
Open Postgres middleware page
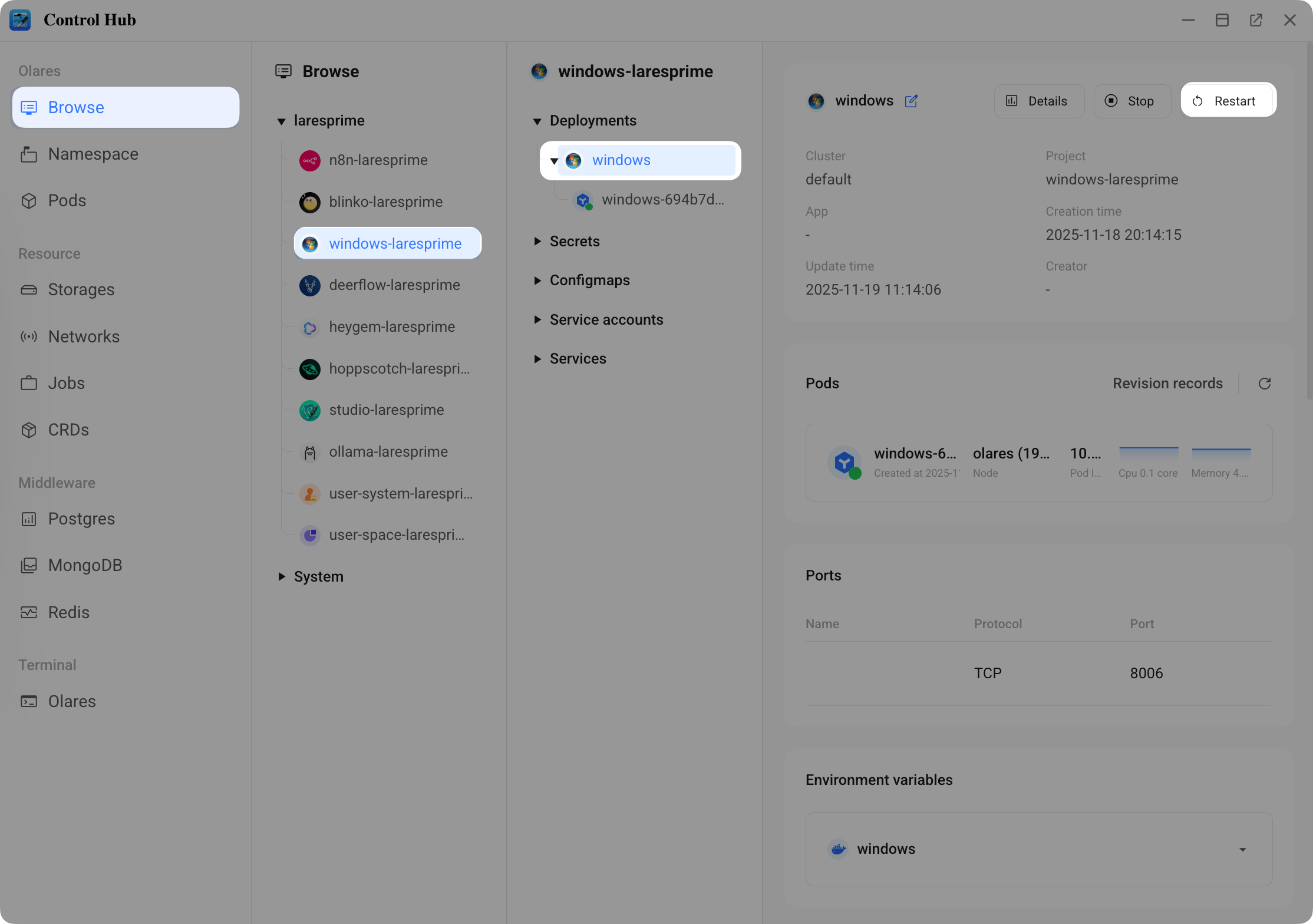(81, 519)
